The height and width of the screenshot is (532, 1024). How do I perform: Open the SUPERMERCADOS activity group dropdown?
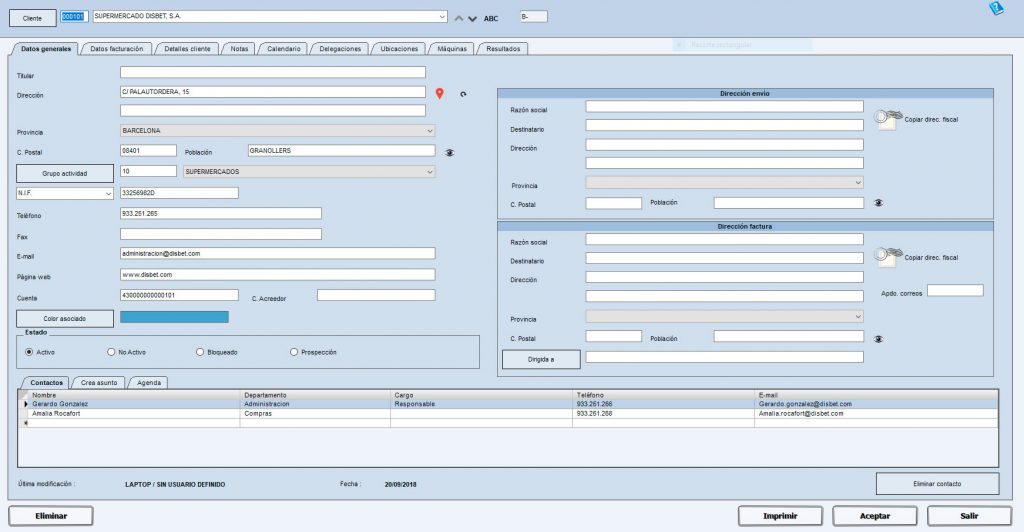430,172
